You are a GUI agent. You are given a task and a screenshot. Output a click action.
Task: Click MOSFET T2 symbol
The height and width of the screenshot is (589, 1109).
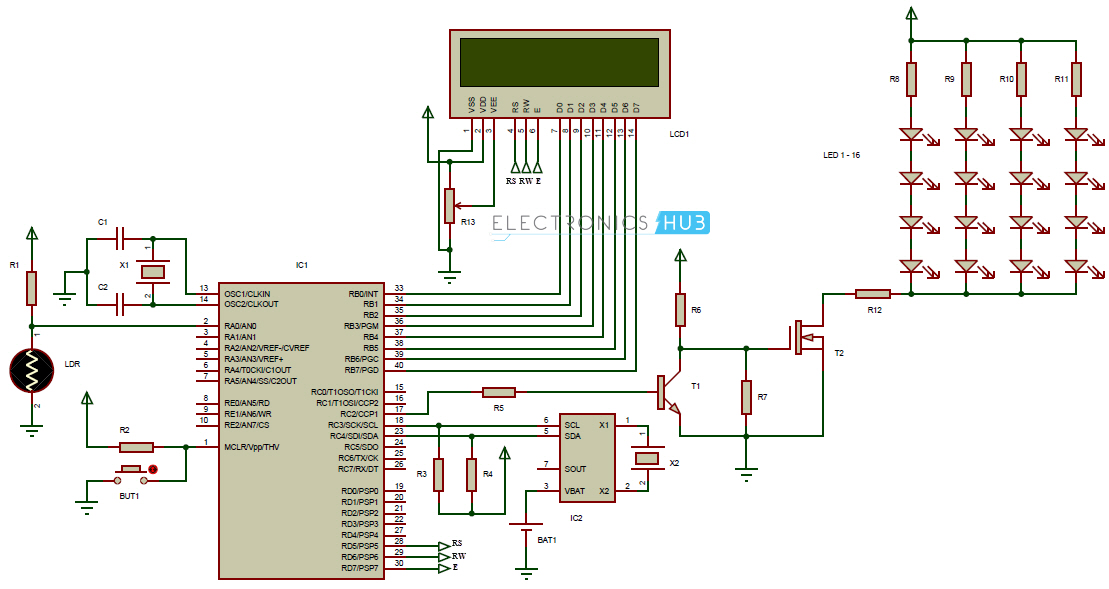click(807, 338)
